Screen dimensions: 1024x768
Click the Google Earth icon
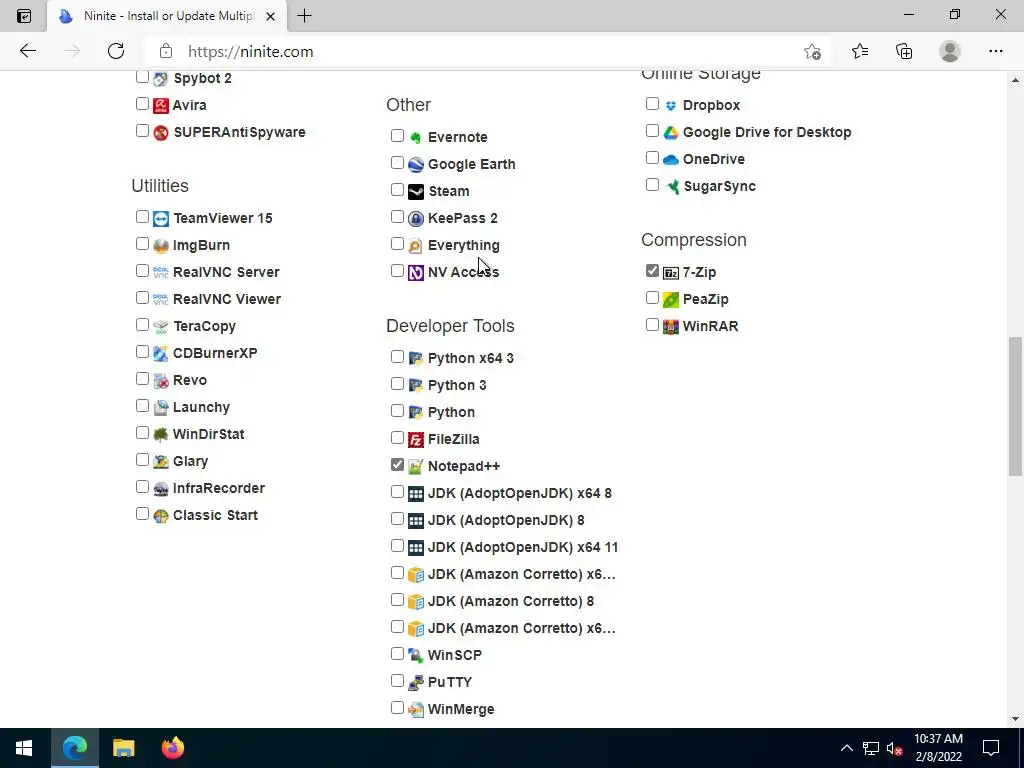[x=416, y=165]
